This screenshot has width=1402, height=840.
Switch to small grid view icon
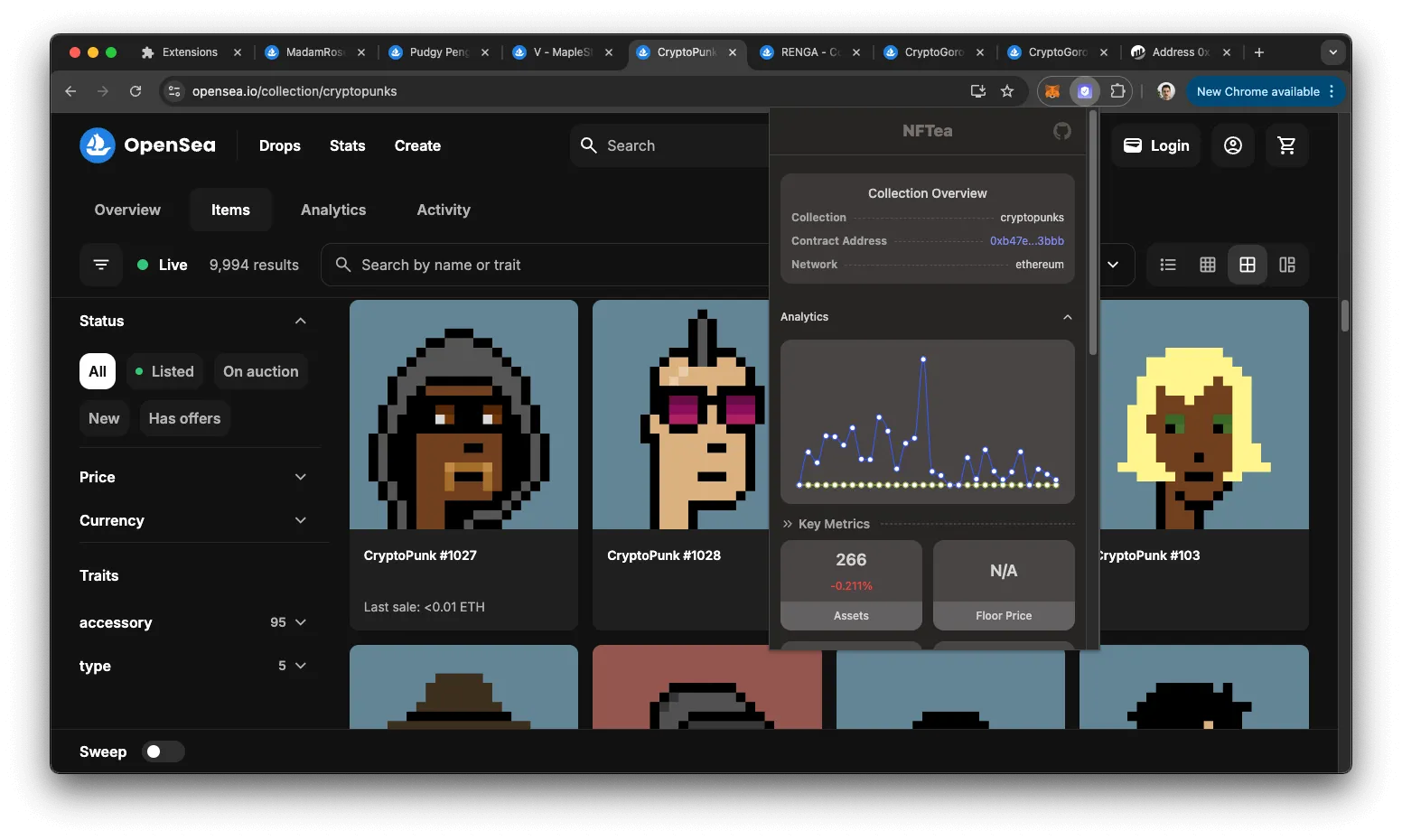tap(1208, 265)
